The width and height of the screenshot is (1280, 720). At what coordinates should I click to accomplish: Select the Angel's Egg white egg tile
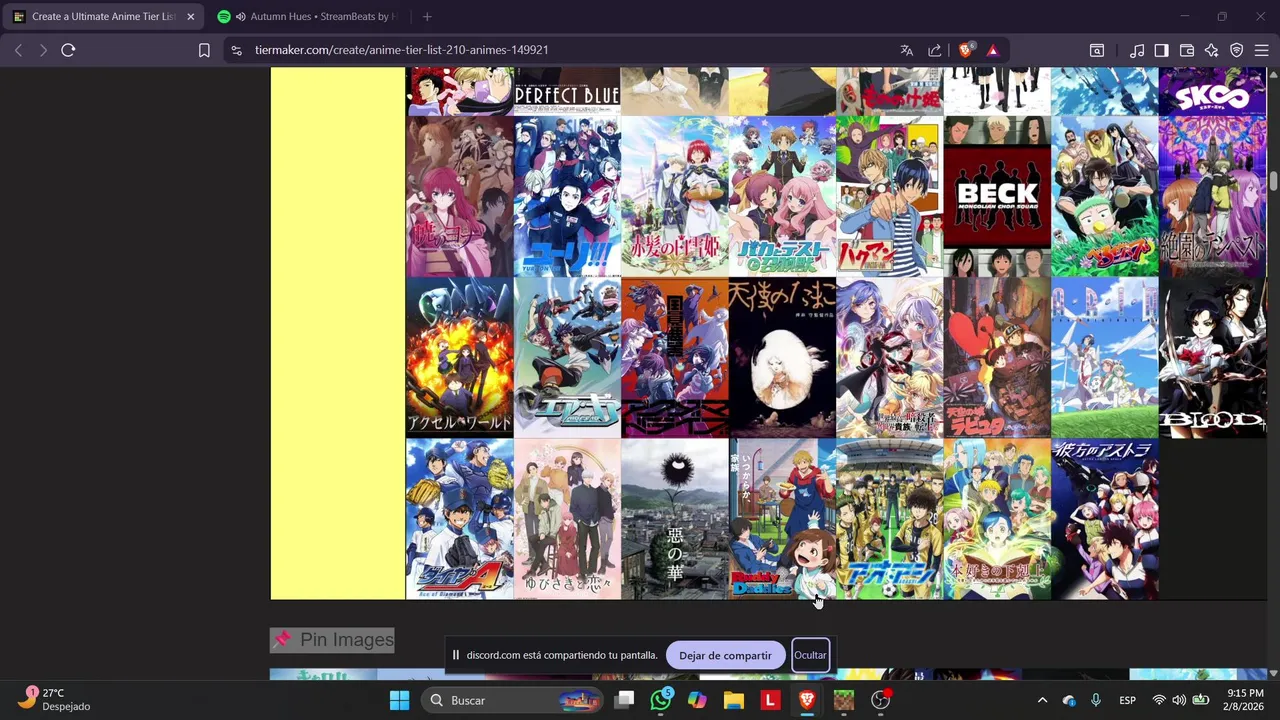782,358
